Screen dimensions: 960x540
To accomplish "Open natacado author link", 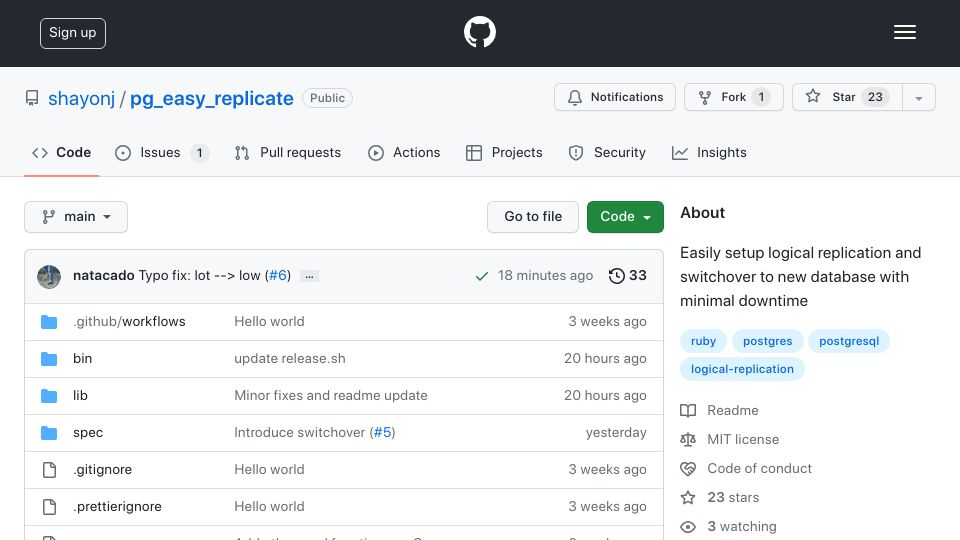I will [x=103, y=276].
